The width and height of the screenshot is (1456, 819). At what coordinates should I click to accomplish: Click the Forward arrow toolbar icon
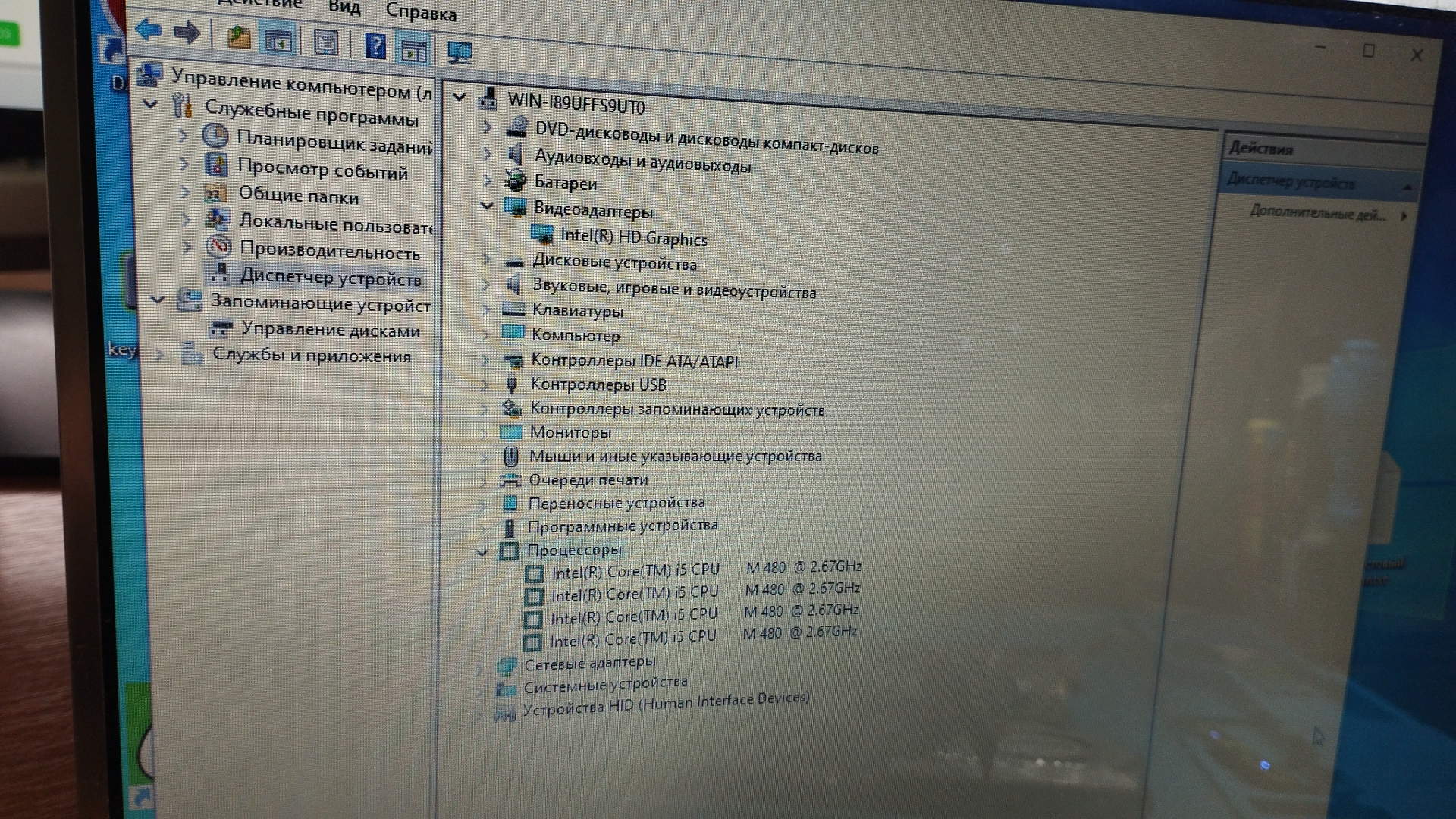click(187, 33)
